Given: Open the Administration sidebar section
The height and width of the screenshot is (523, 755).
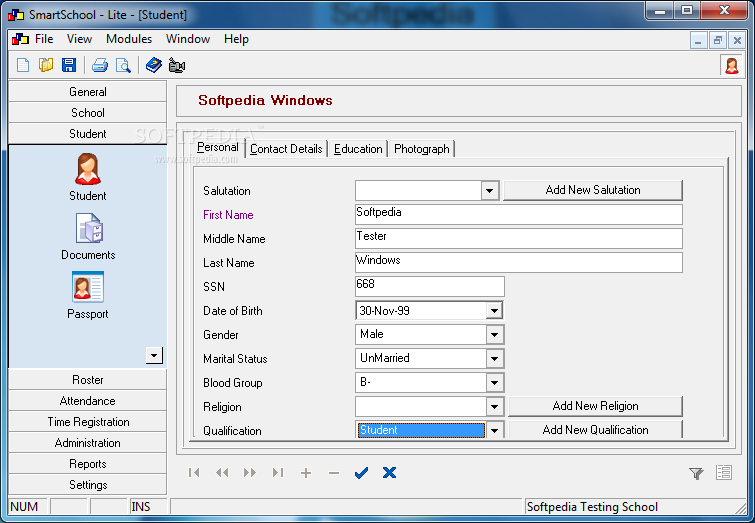Looking at the screenshot, I should [x=88, y=443].
